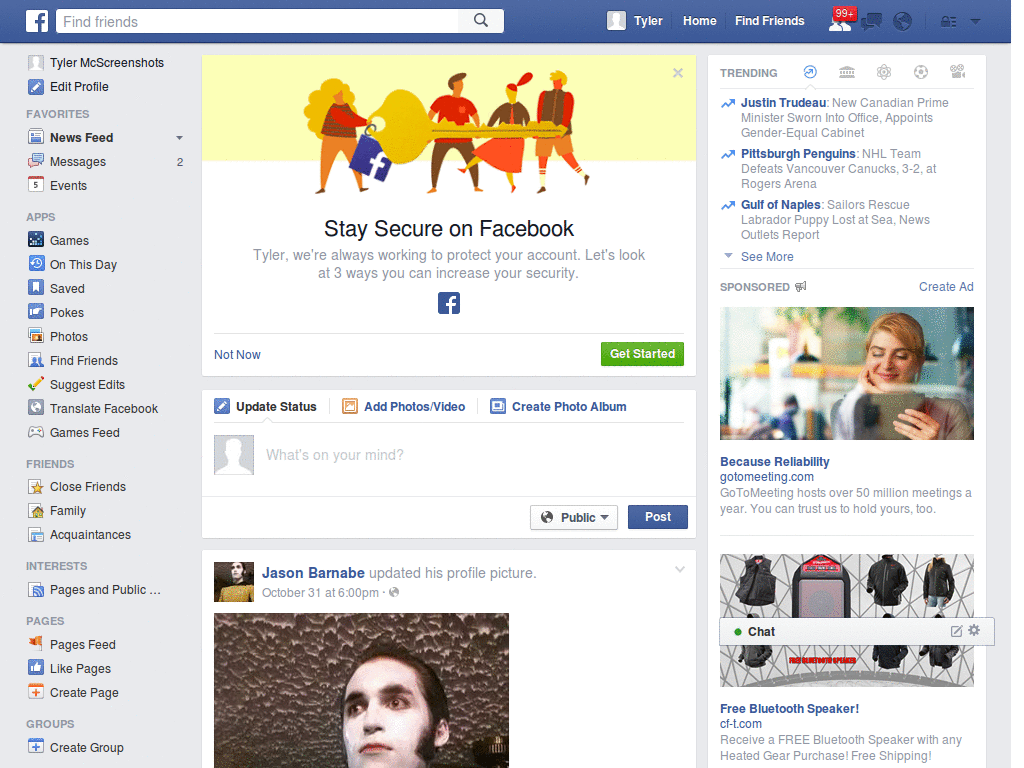Click the What's on your mind field
The width and height of the screenshot is (1024, 768).
(x=400, y=455)
